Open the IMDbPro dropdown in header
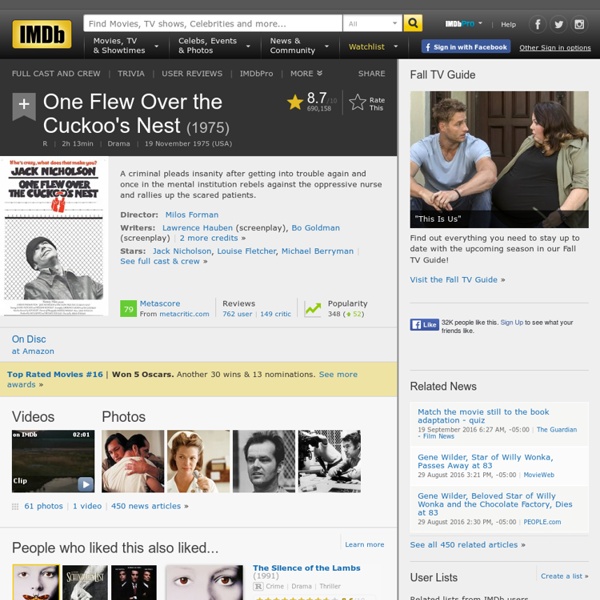 [x=464, y=24]
